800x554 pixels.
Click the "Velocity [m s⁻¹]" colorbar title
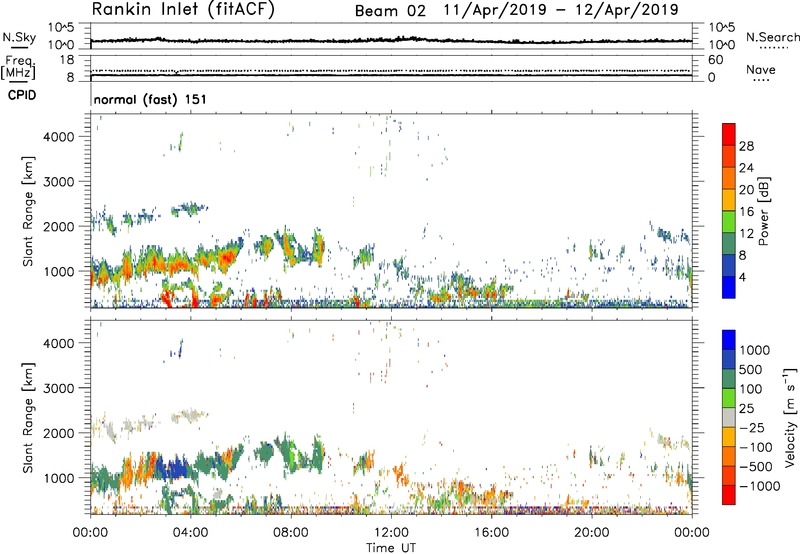tap(790, 417)
